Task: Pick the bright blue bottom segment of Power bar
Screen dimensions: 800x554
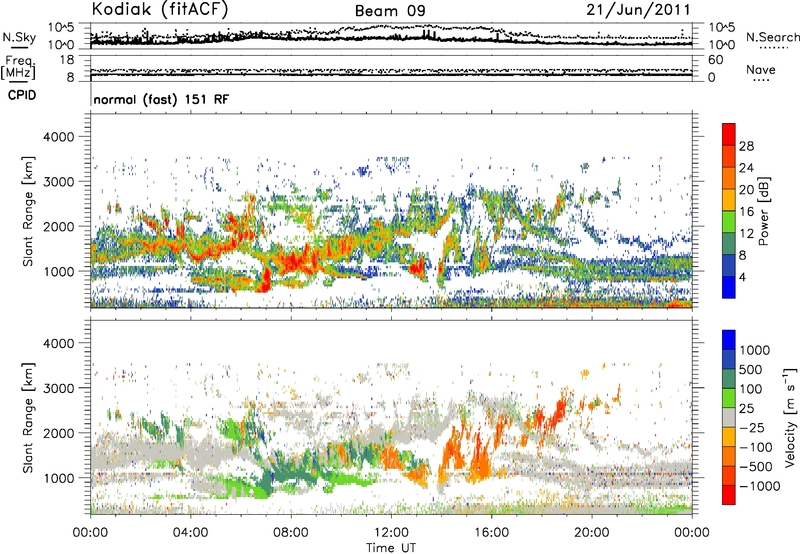Action: (729, 288)
